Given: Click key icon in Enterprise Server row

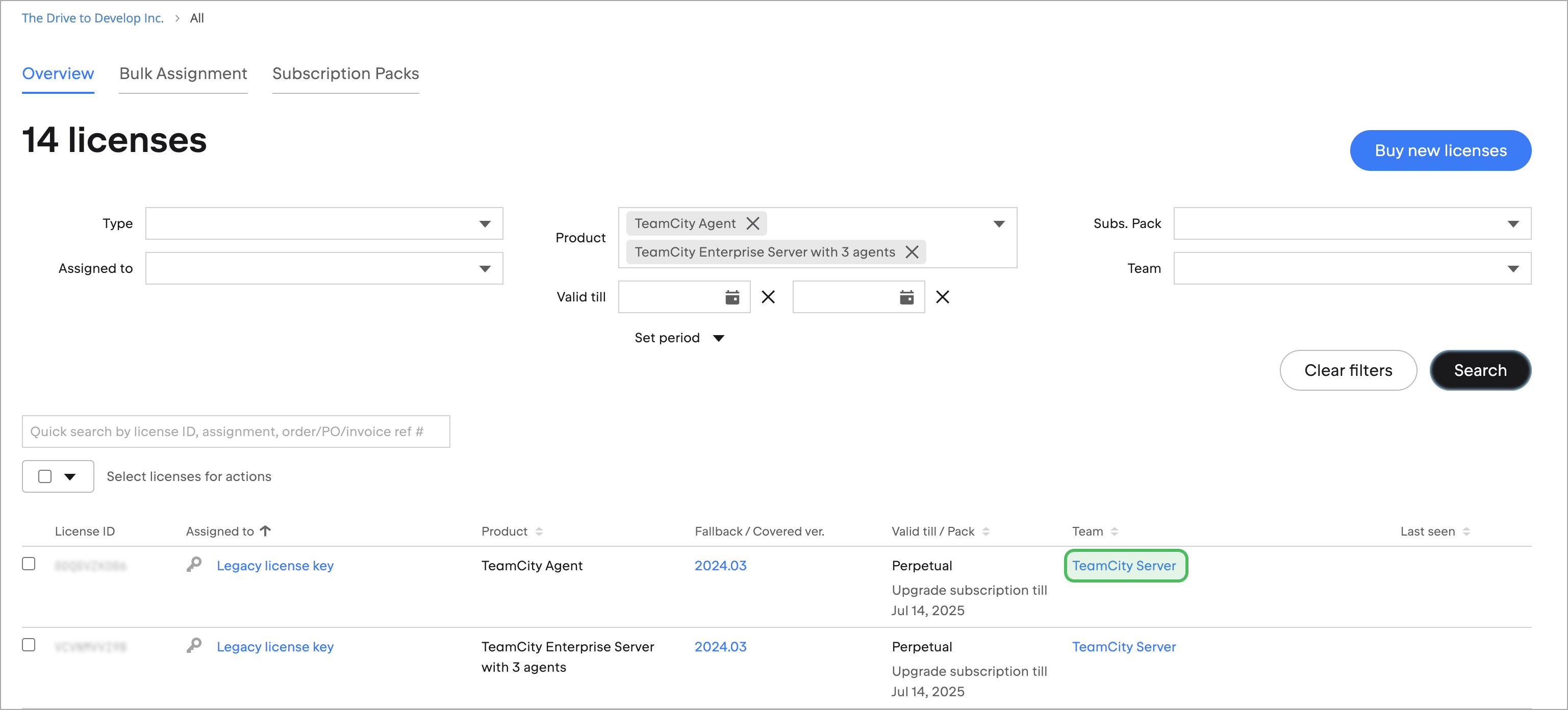Looking at the screenshot, I should pos(194,645).
